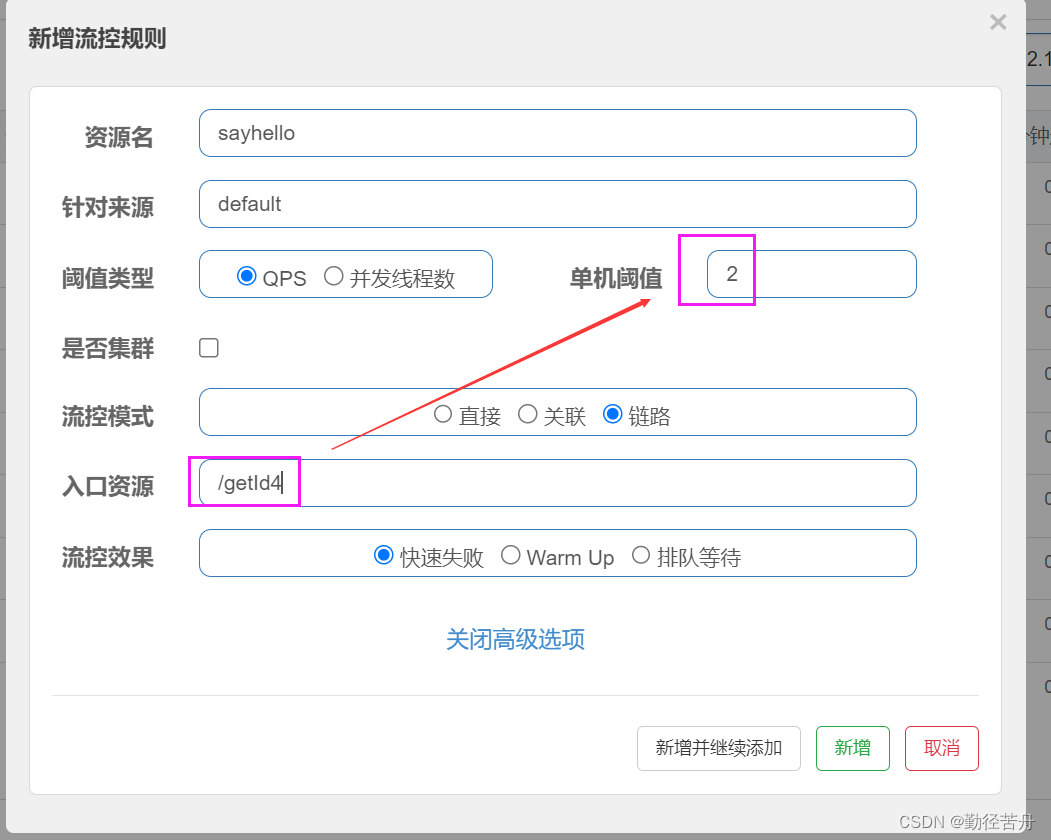Select the 并发线程数 radio option
Screen dimensions: 1051x840
point(333,276)
